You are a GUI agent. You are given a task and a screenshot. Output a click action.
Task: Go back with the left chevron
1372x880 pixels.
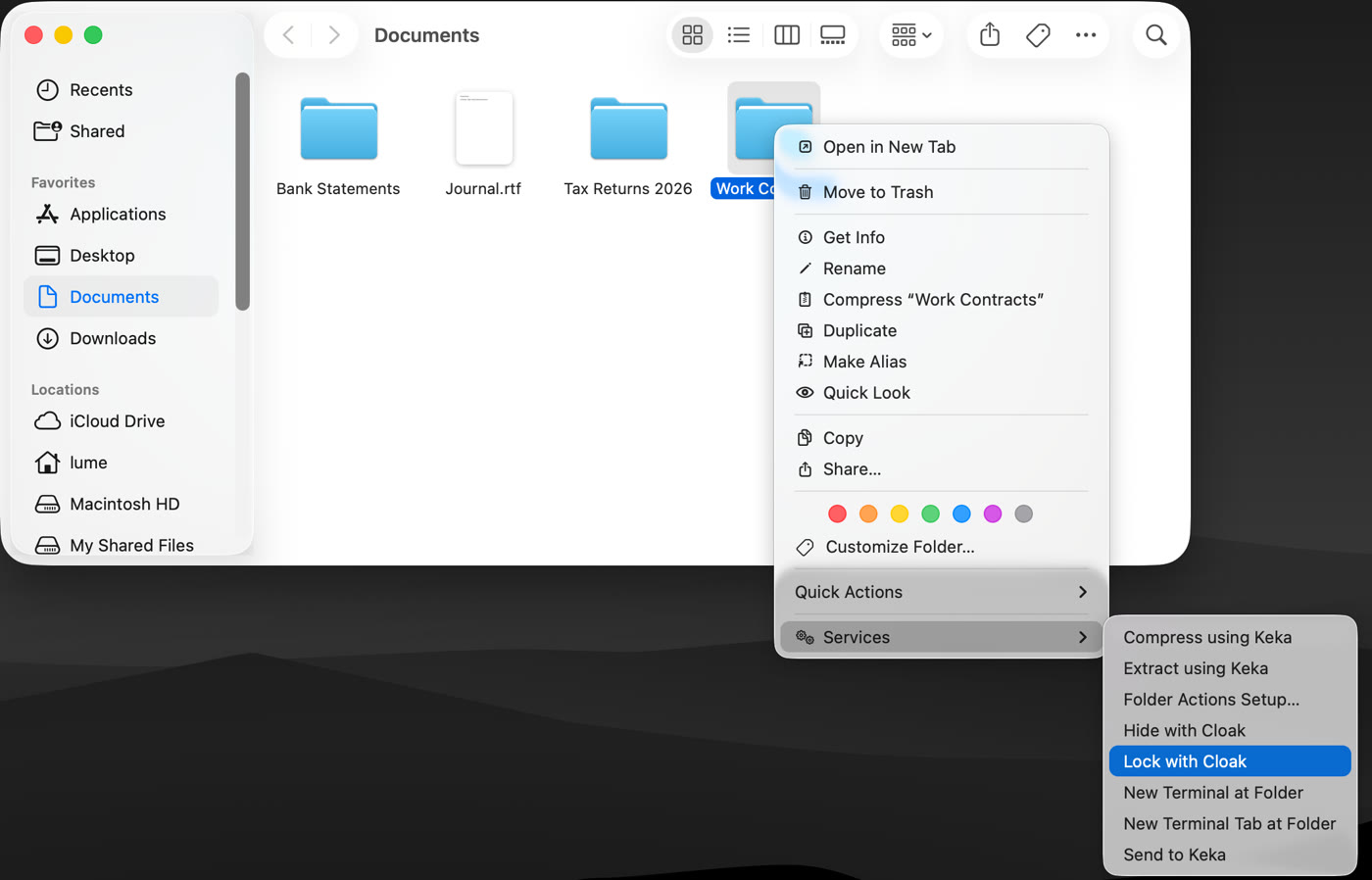pos(288,35)
